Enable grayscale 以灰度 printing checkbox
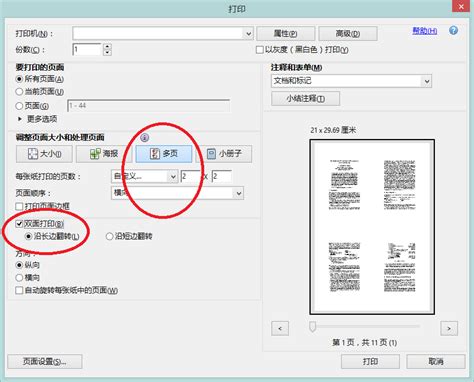 click(260, 50)
